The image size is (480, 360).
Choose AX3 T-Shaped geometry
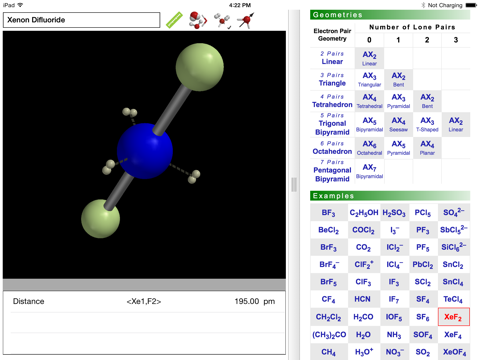click(427, 124)
